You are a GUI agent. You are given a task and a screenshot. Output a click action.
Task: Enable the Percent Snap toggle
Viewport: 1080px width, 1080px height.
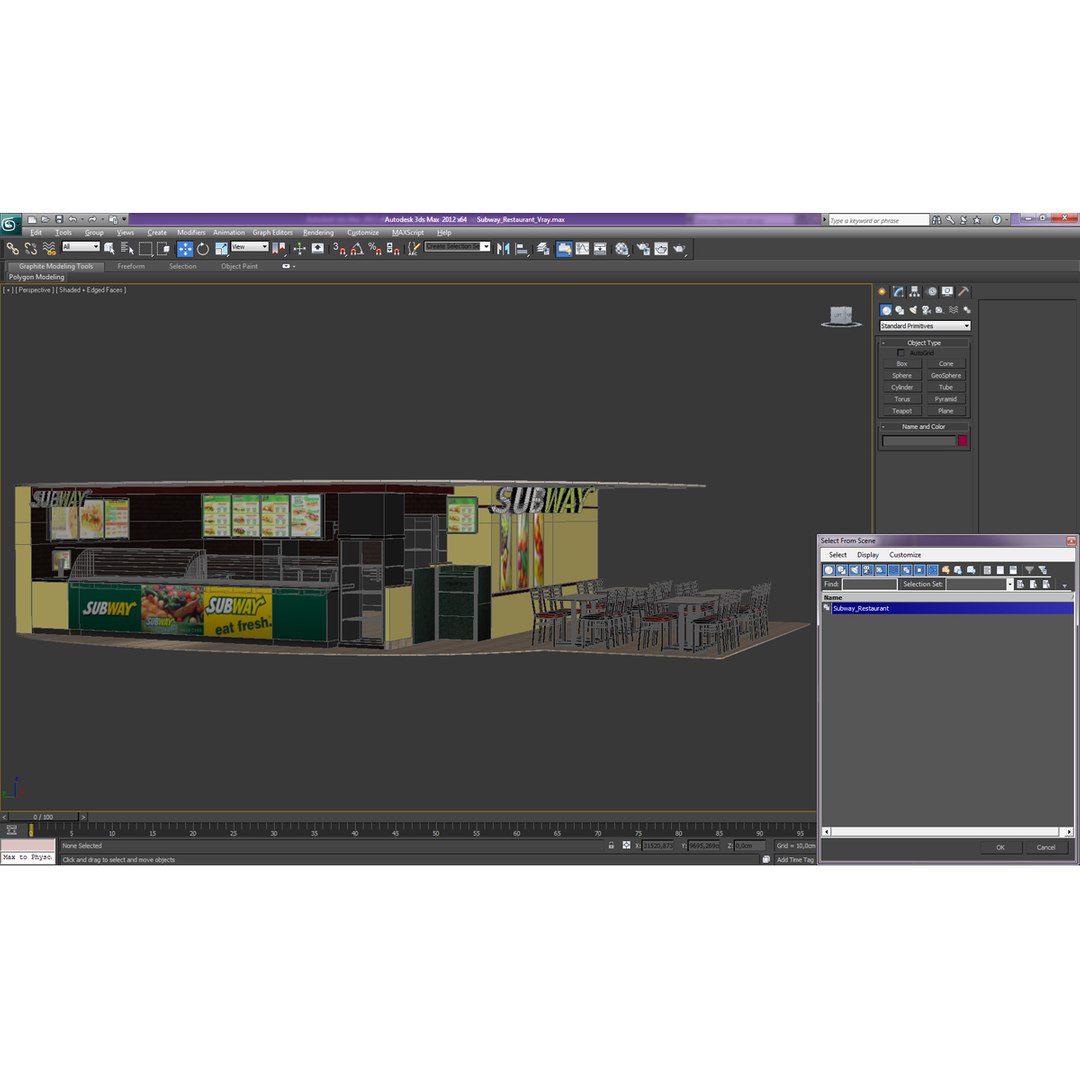[x=375, y=249]
